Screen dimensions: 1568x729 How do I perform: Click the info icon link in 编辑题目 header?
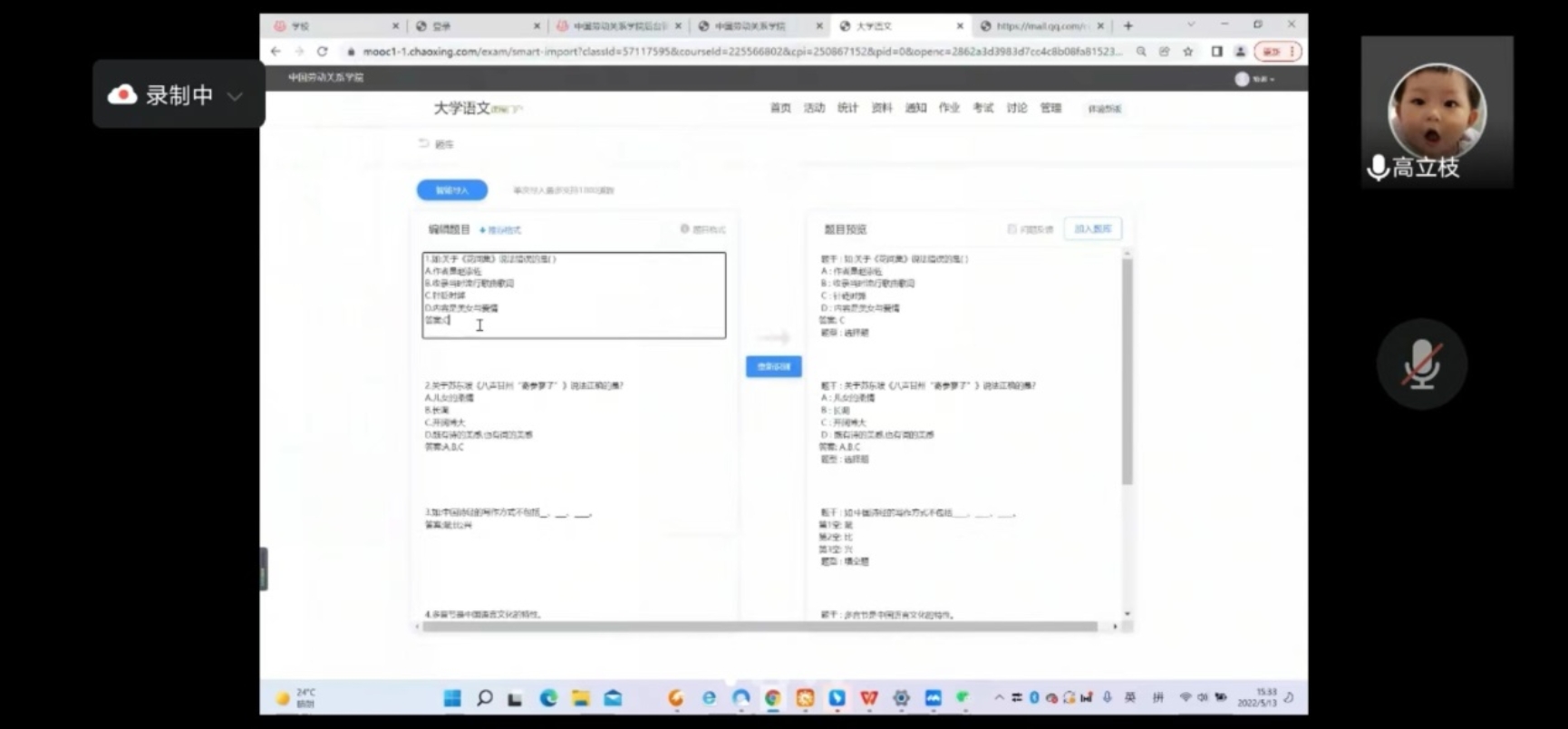point(703,229)
